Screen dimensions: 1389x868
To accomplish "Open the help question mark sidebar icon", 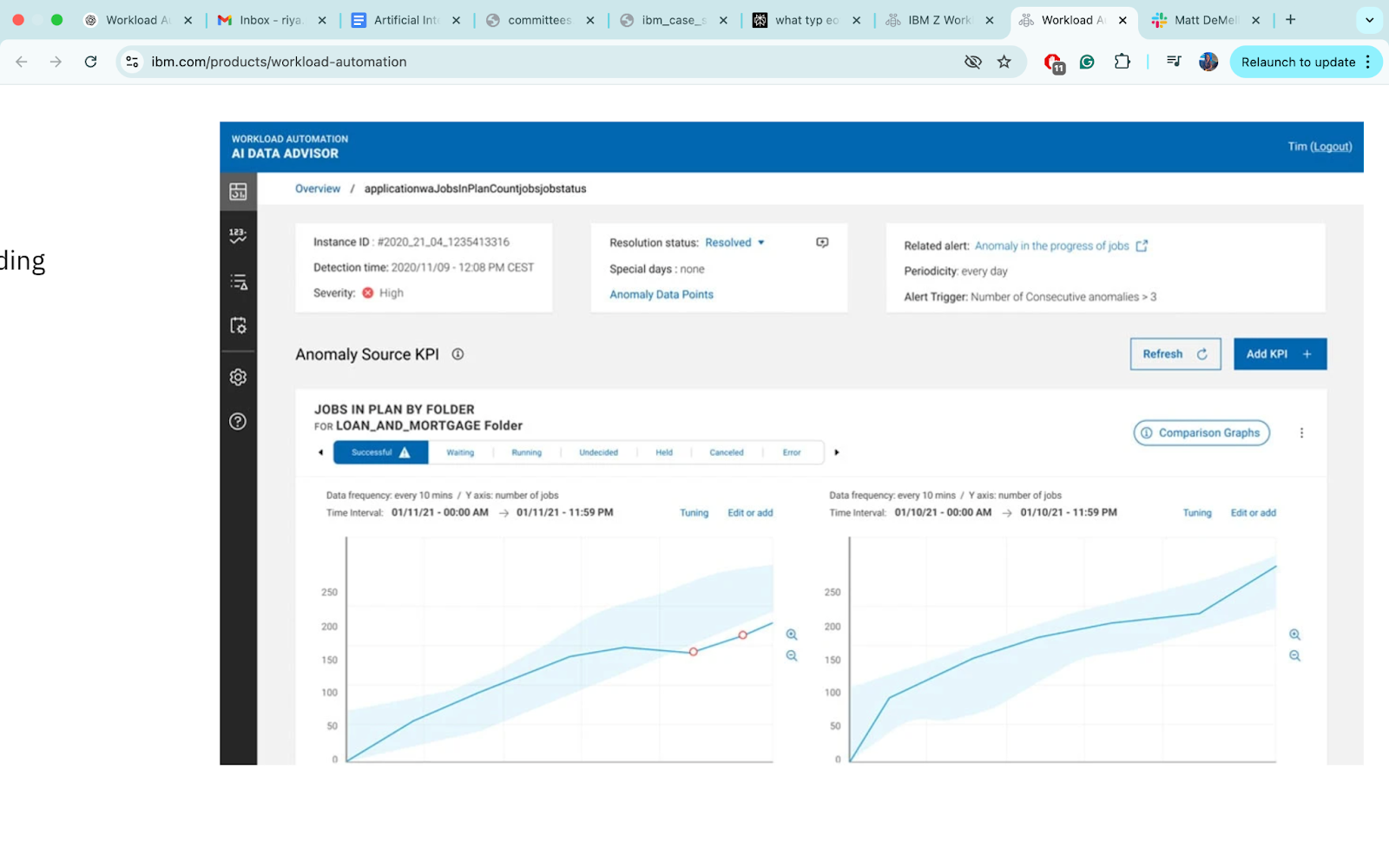I will (x=238, y=422).
